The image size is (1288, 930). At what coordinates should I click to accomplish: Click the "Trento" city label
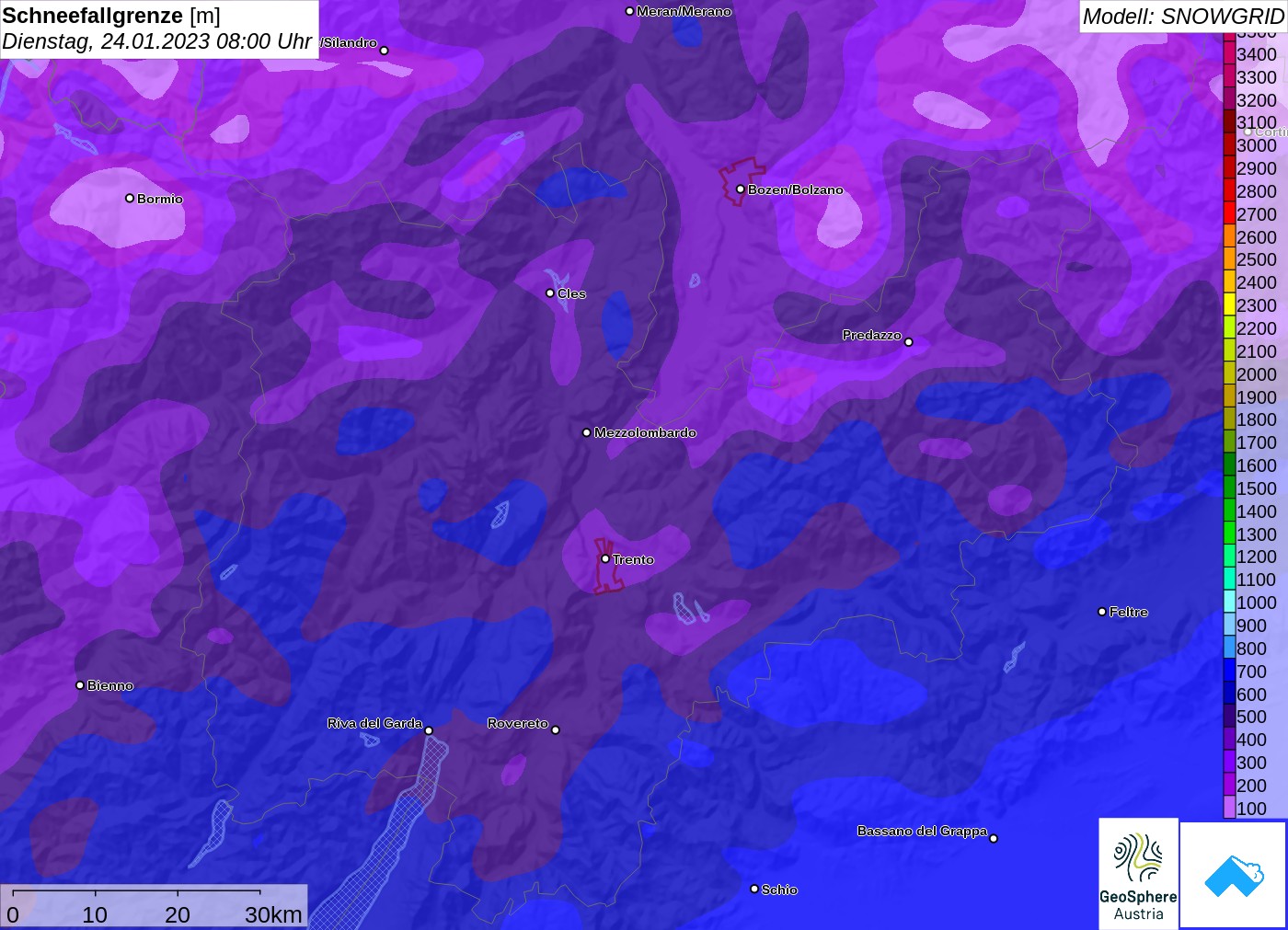(x=634, y=559)
